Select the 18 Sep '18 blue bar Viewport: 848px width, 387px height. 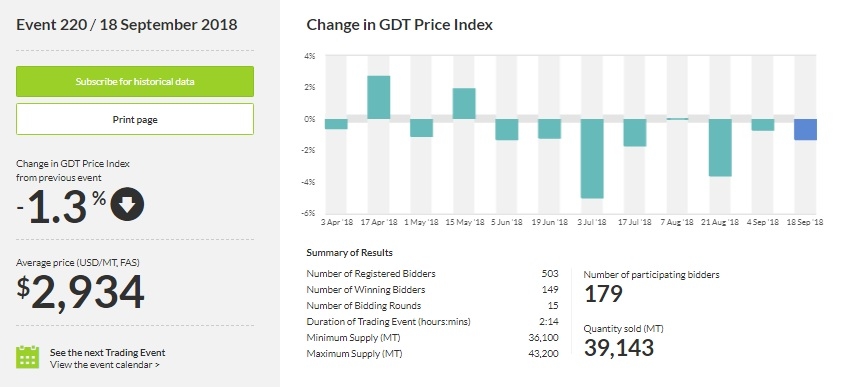click(805, 129)
